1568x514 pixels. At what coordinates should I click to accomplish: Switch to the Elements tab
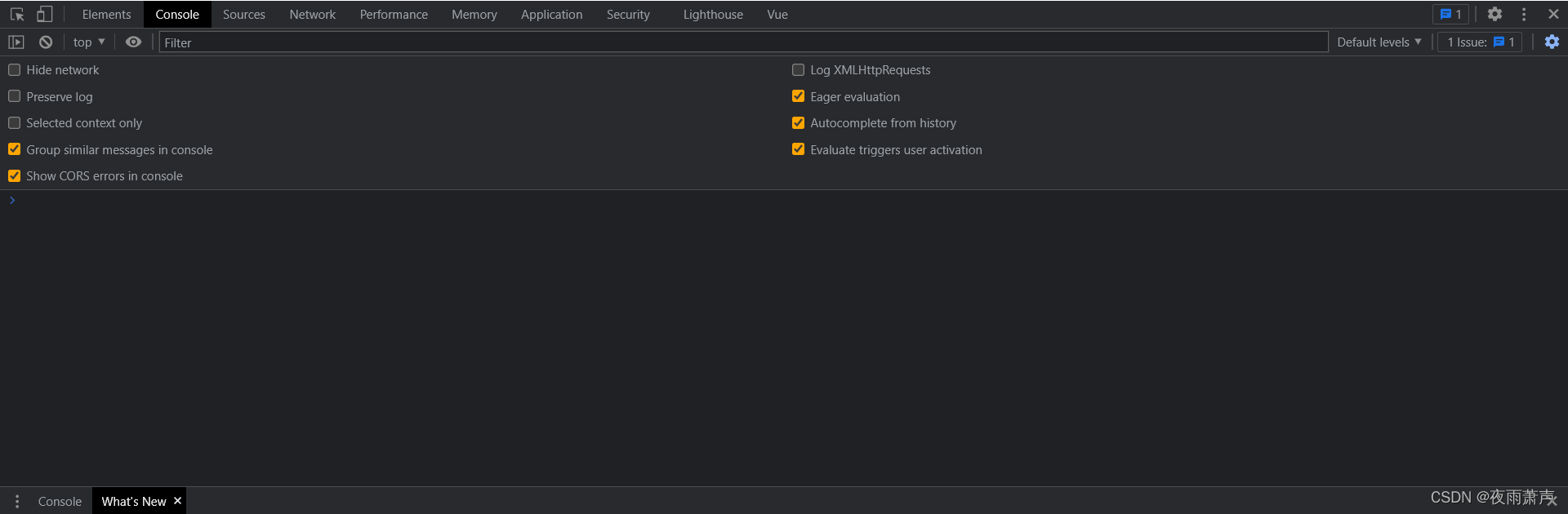click(106, 15)
